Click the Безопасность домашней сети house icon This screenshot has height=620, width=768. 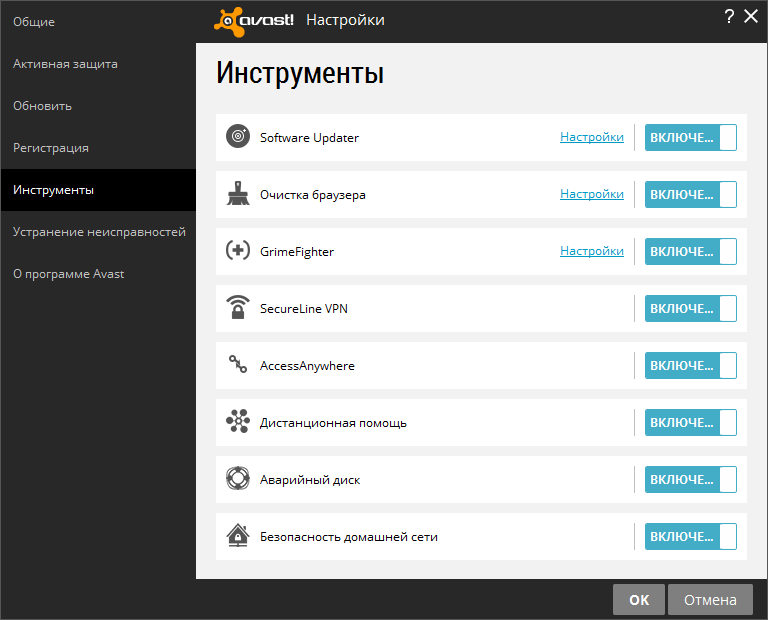tap(238, 535)
